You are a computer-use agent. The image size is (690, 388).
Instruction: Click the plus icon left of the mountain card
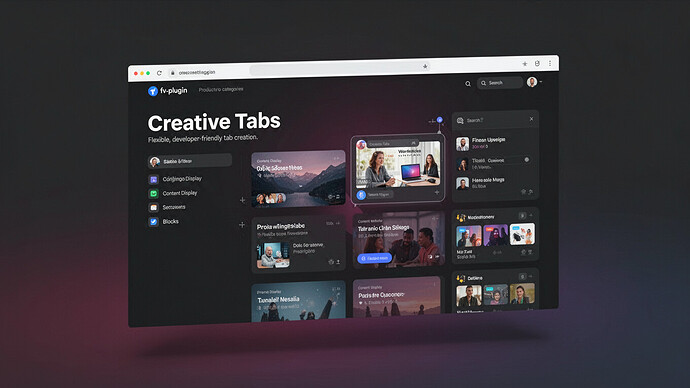click(242, 200)
